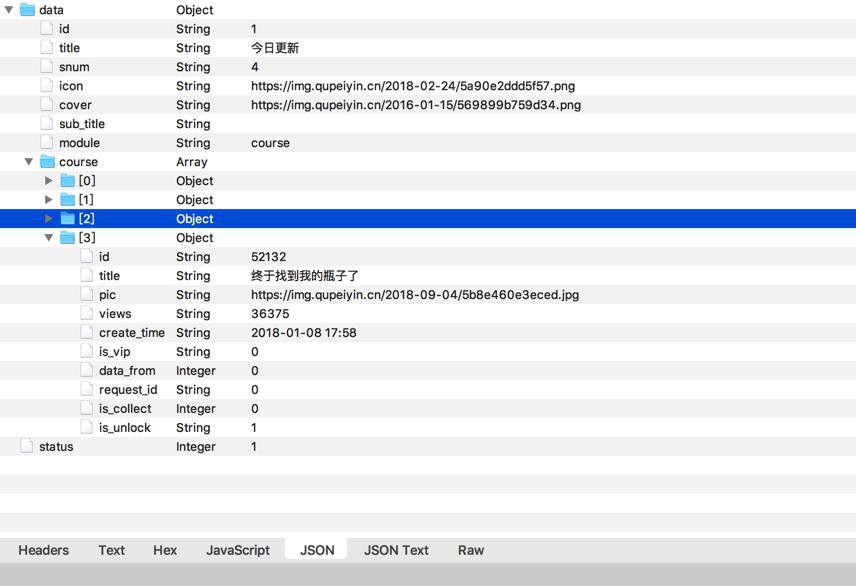Viewport: 856px width, 586px height.
Task: Click file icon next to module
Action: [x=47, y=143]
